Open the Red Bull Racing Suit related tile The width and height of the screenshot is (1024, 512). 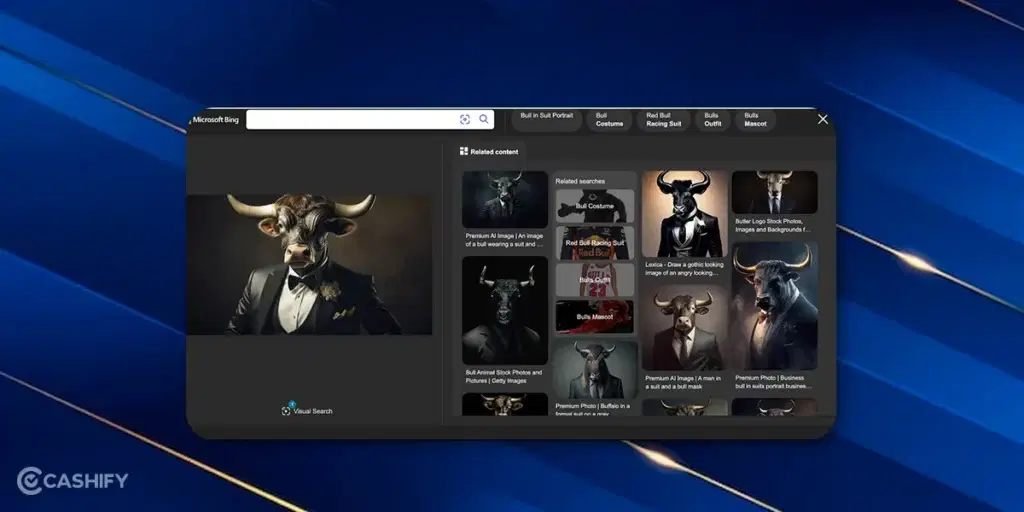point(595,243)
